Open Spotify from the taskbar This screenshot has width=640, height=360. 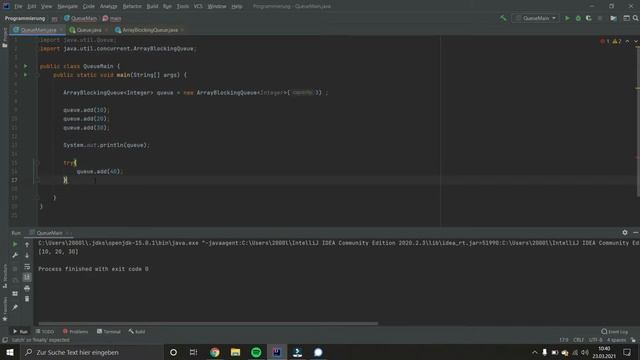coord(256,352)
